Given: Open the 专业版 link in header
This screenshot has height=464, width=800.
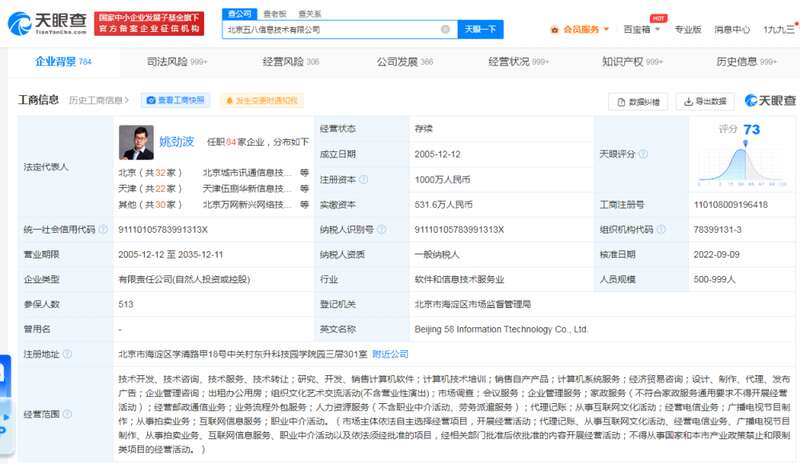Looking at the screenshot, I should tap(688, 30).
